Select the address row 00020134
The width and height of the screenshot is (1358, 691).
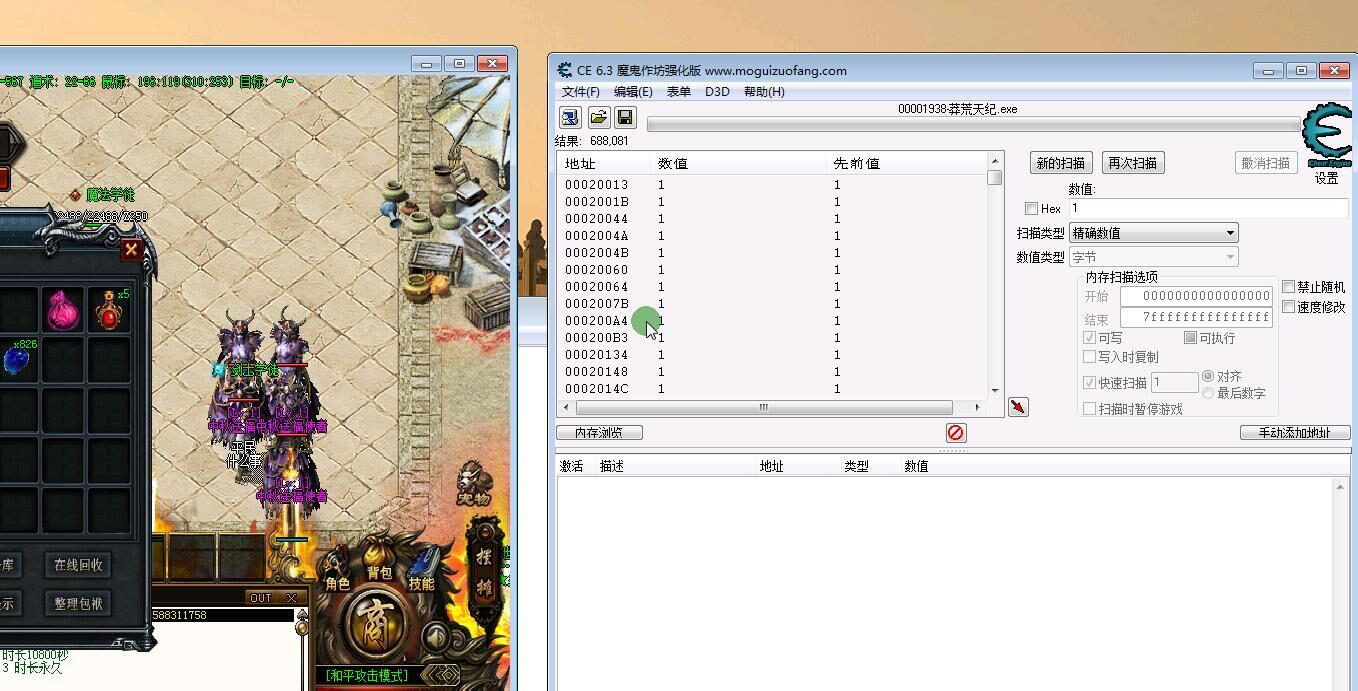tap(772, 355)
